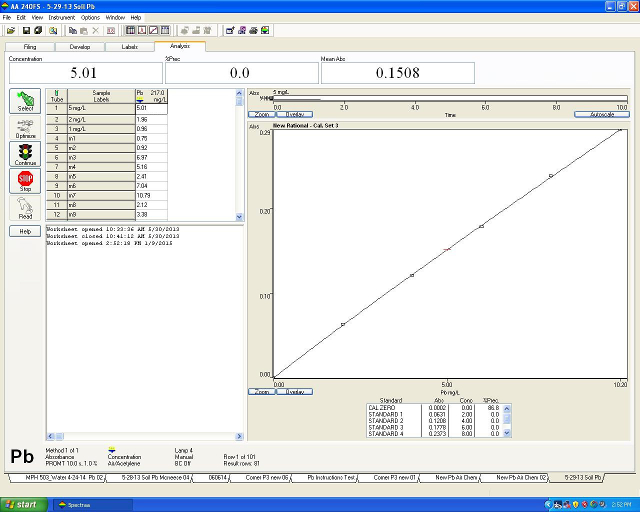This screenshot has width=640, height=512.
Task: Open the Options menu
Action: (x=90, y=17)
